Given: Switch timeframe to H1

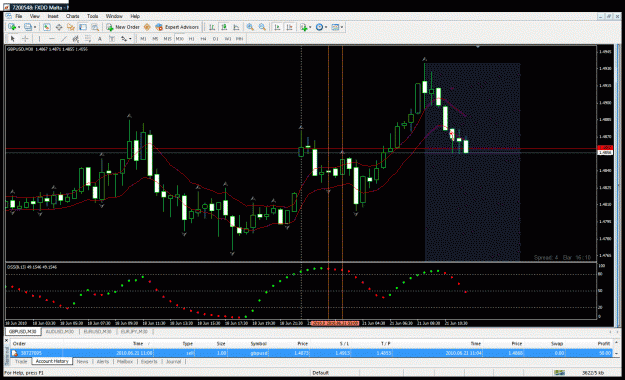Looking at the screenshot, I should click(x=191, y=39).
